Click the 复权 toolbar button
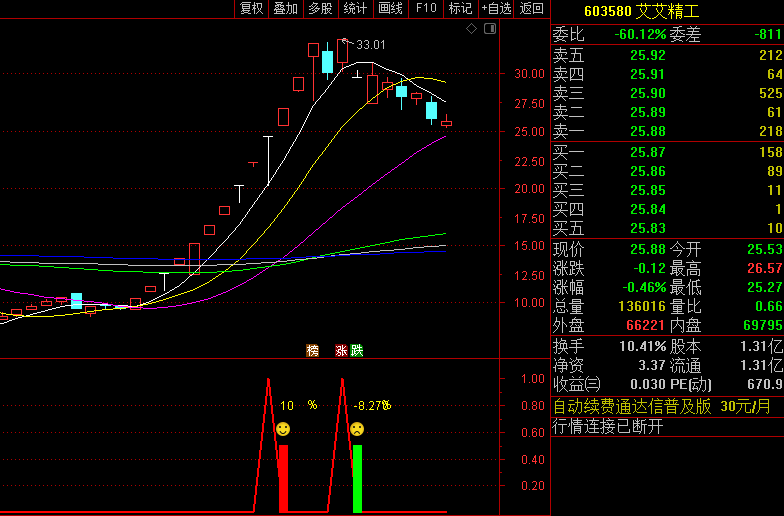Viewport: 784px width, 516px height. click(x=252, y=8)
